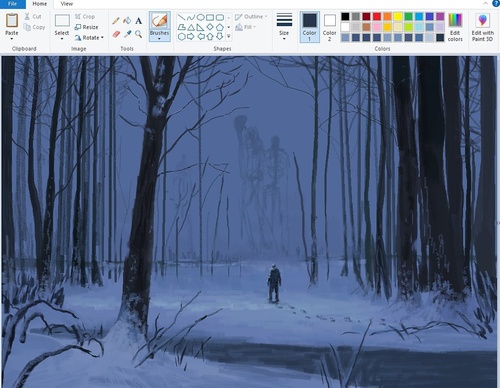
Task: Click the Crop button
Action: pyautogui.click(x=85, y=16)
